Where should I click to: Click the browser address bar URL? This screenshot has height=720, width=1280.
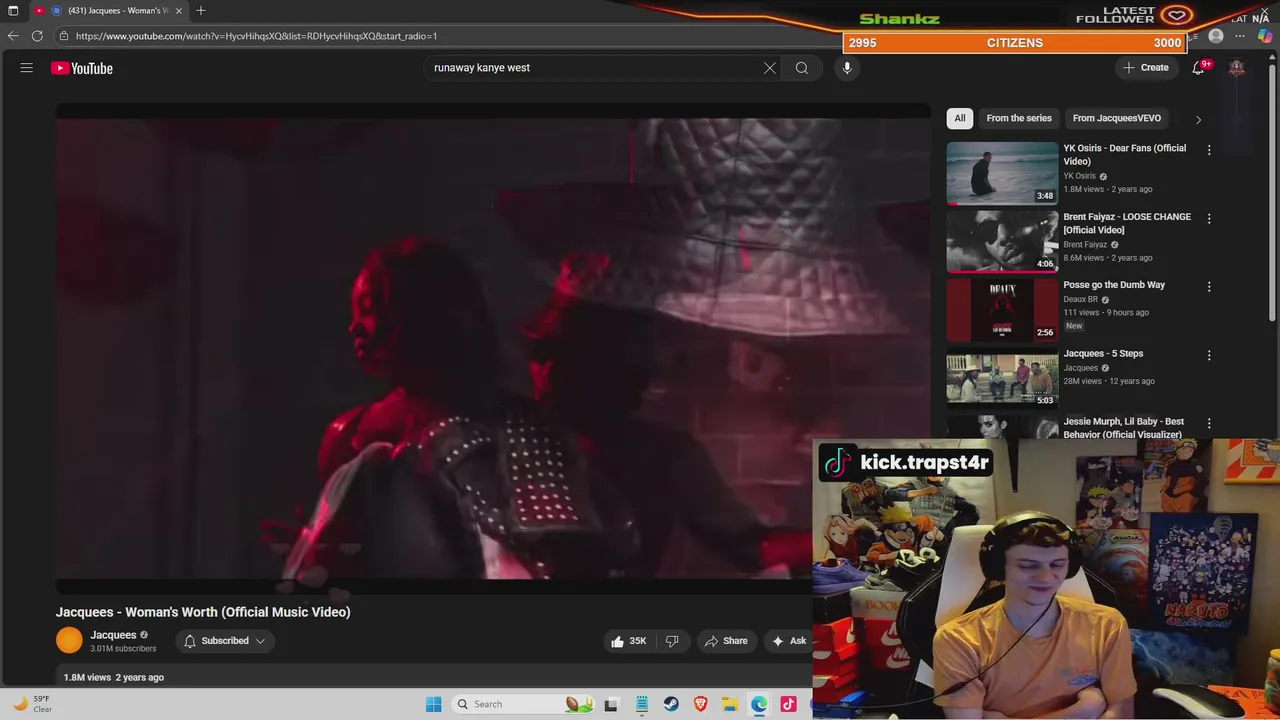(256, 36)
